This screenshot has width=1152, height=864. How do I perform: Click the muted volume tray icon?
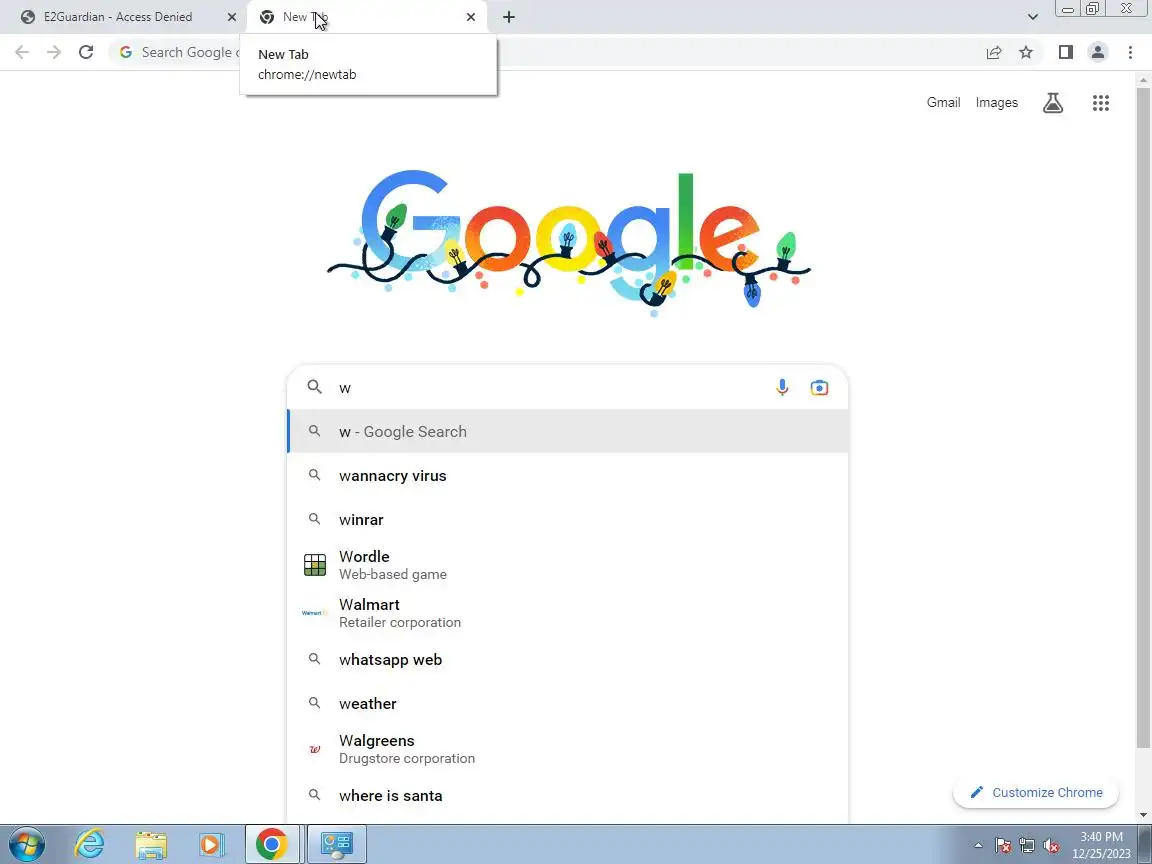[x=1051, y=846]
